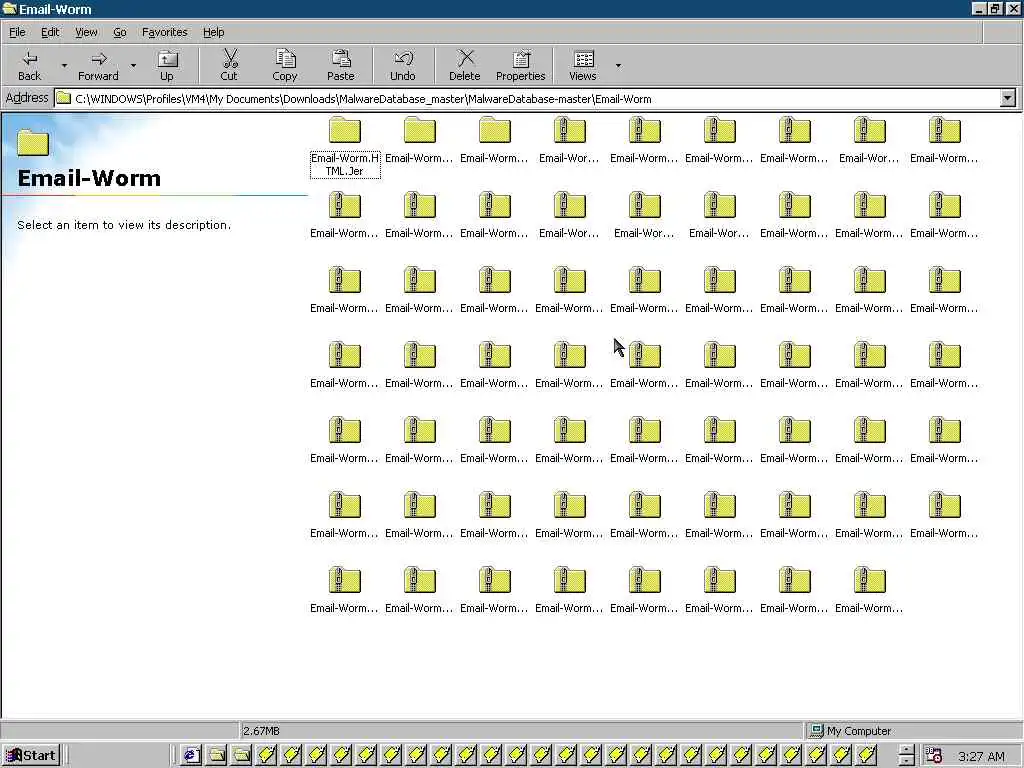Click the Views toolbar button
The width and height of the screenshot is (1024, 768).
pyautogui.click(x=583, y=65)
